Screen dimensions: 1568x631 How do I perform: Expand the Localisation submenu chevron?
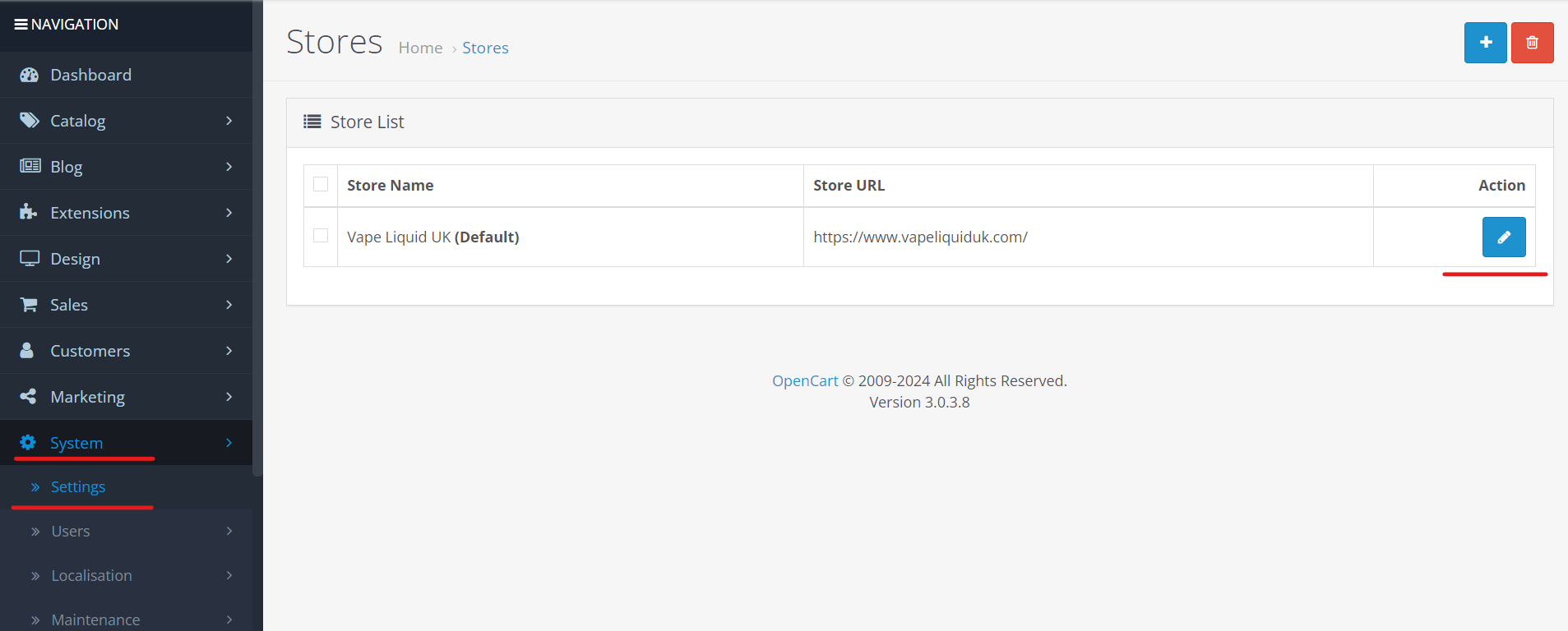coord(229,576)
